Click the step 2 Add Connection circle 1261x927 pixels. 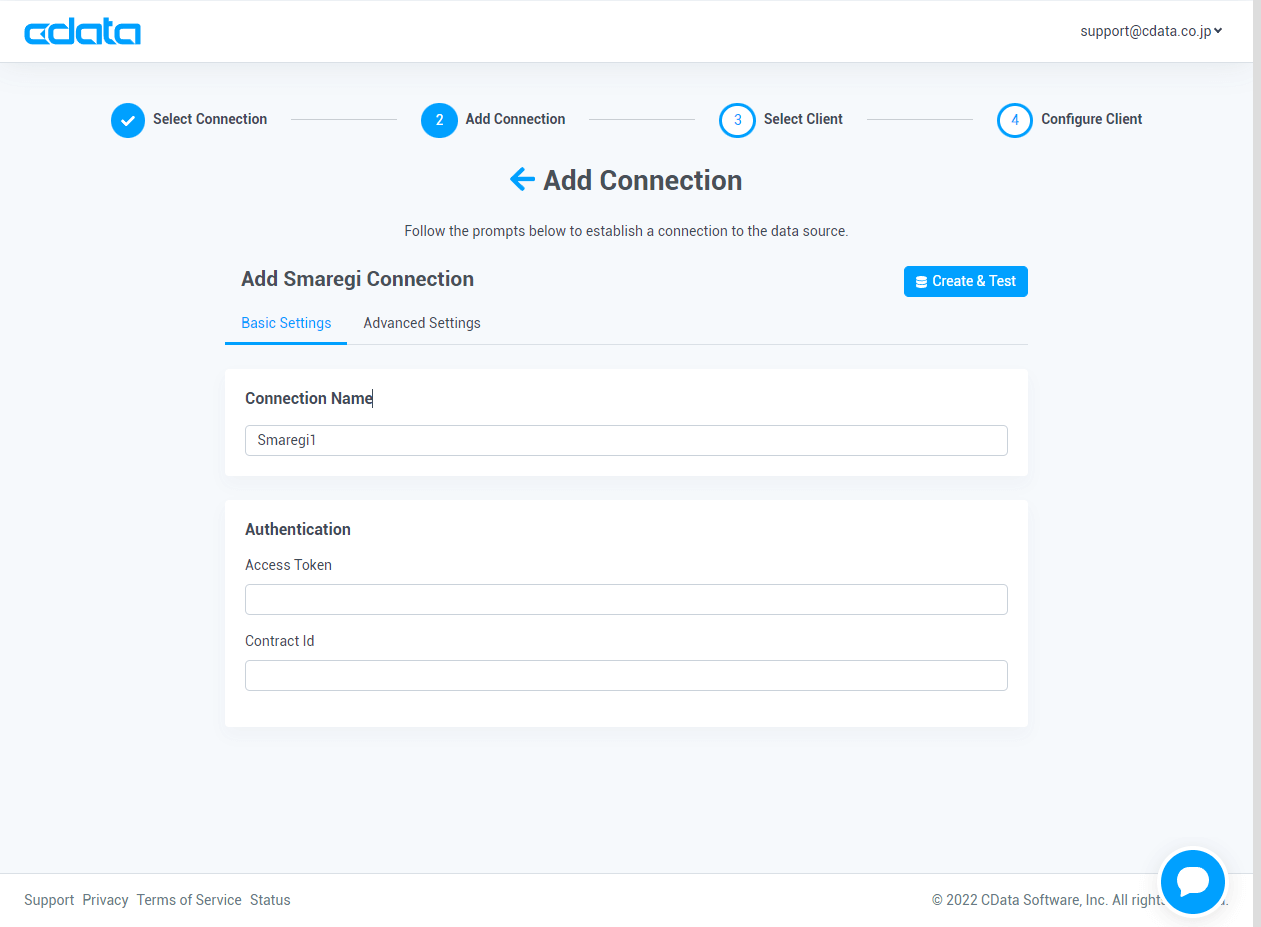tap(439, 120)
